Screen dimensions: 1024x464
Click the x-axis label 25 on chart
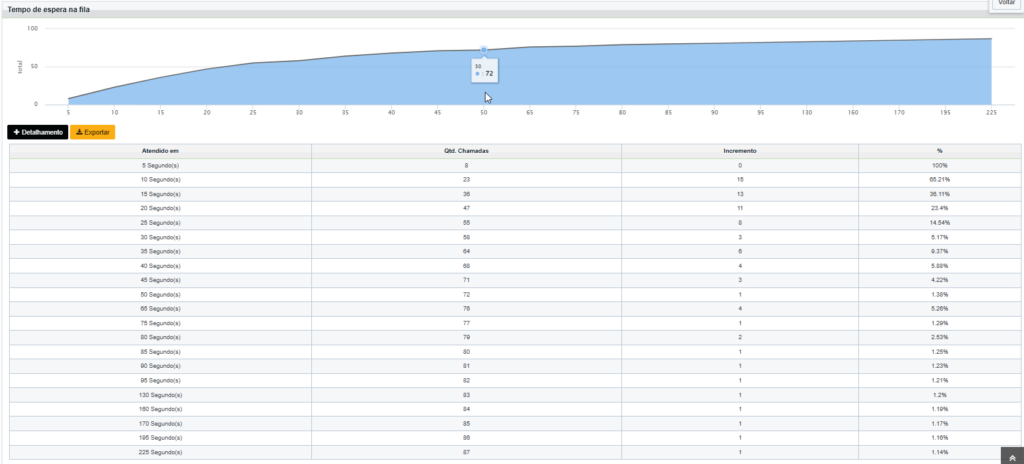point(253,112)
